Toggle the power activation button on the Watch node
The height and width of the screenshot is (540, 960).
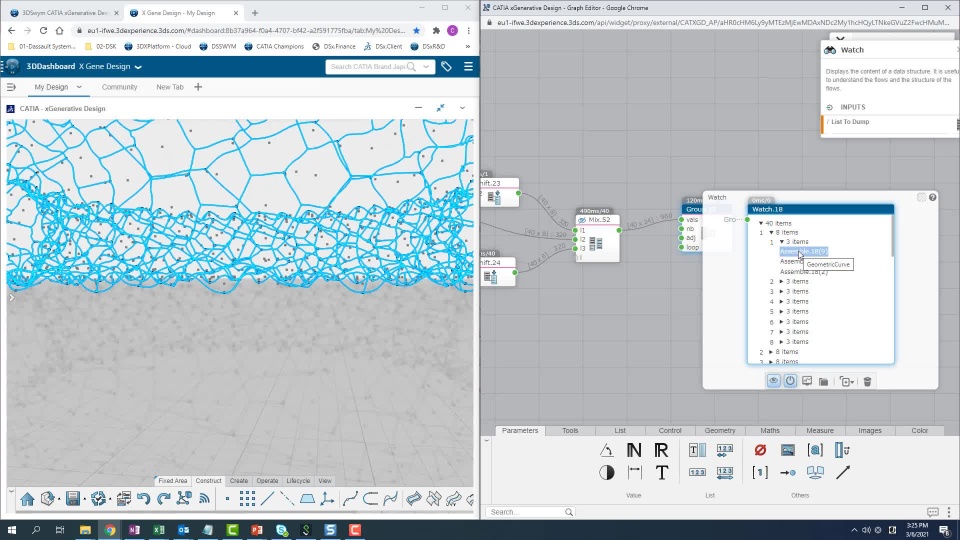click(790, 381)
